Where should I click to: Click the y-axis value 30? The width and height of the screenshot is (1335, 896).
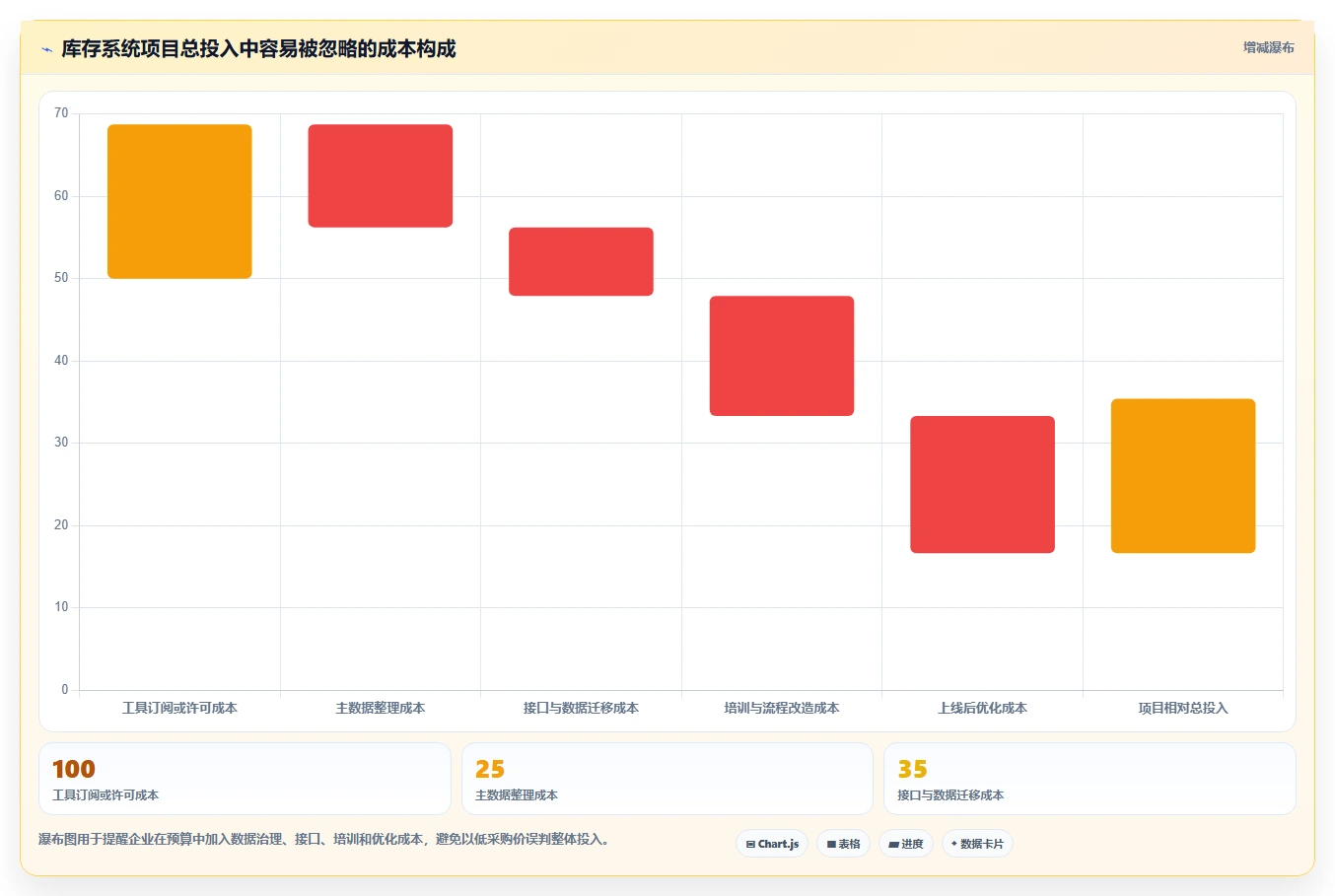(x=61, y=443)
